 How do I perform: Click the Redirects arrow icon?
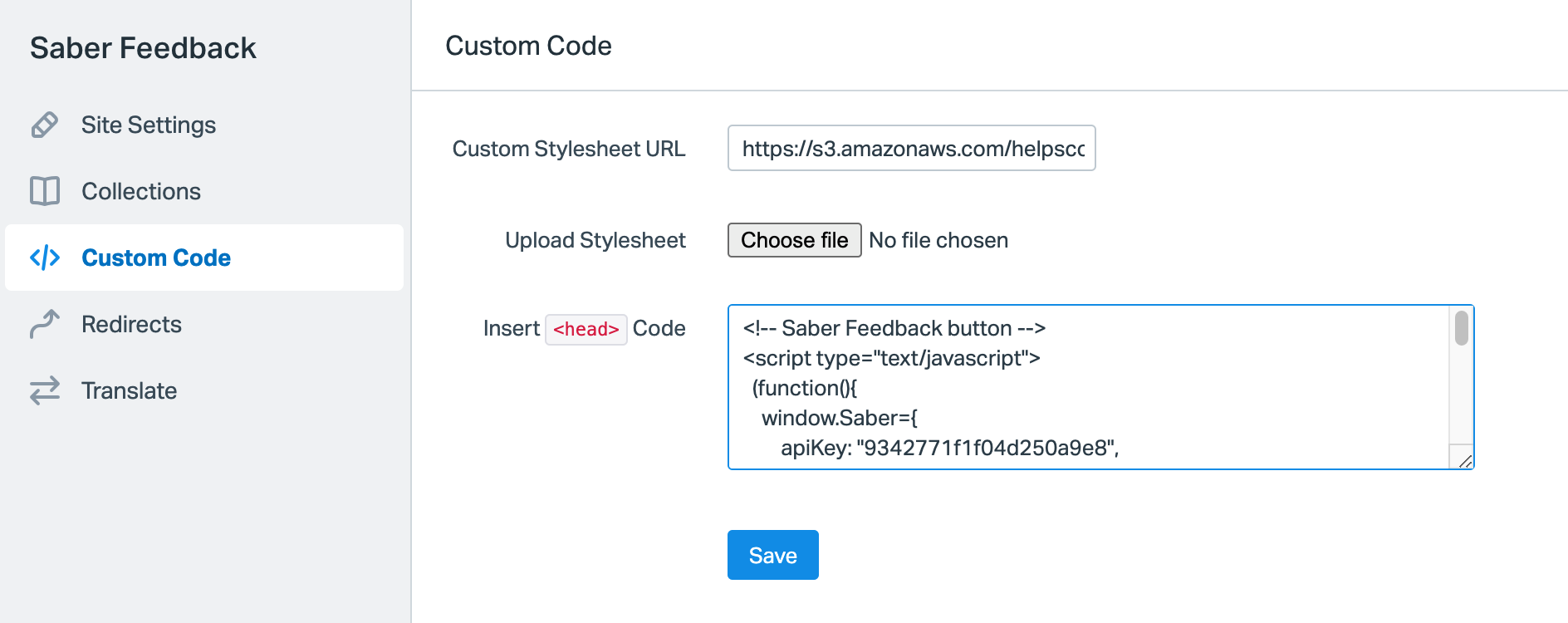(x=45, y=324)
